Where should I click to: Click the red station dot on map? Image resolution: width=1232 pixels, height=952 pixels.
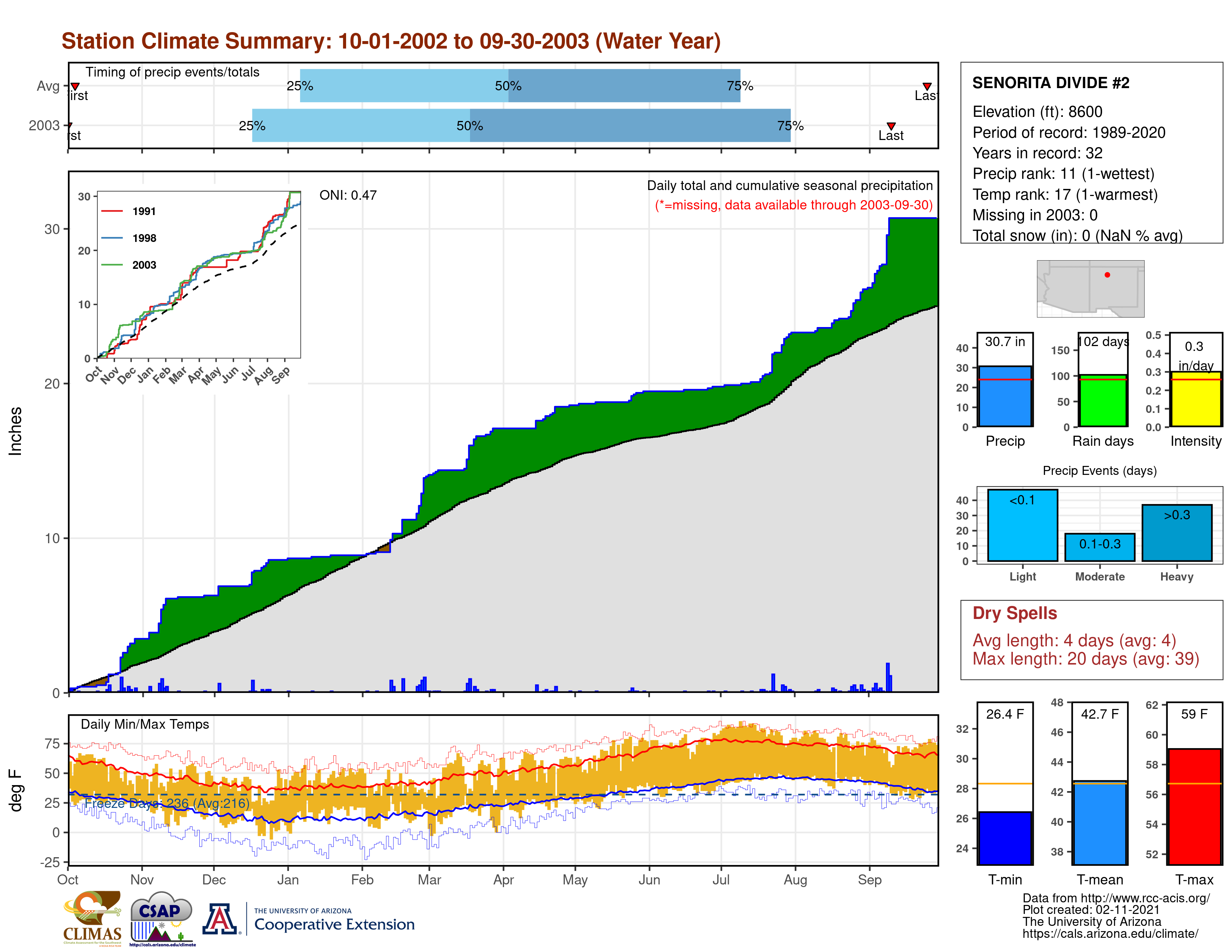(1107, 275)
